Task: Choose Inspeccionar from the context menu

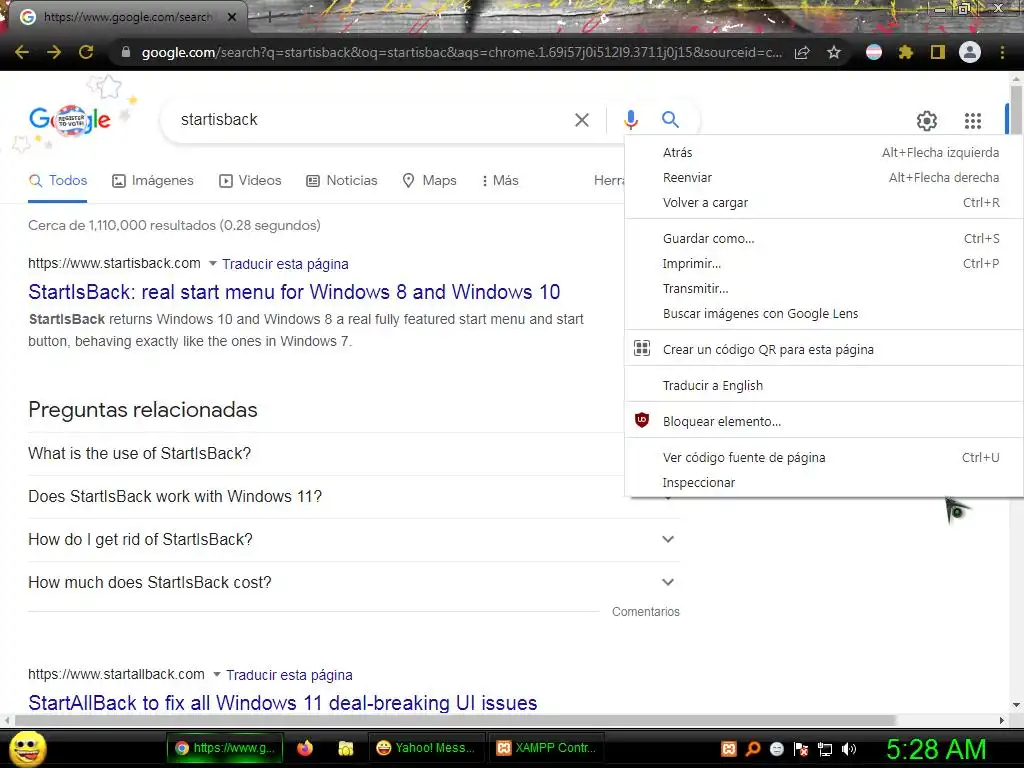Action: (x=824, y=483)
